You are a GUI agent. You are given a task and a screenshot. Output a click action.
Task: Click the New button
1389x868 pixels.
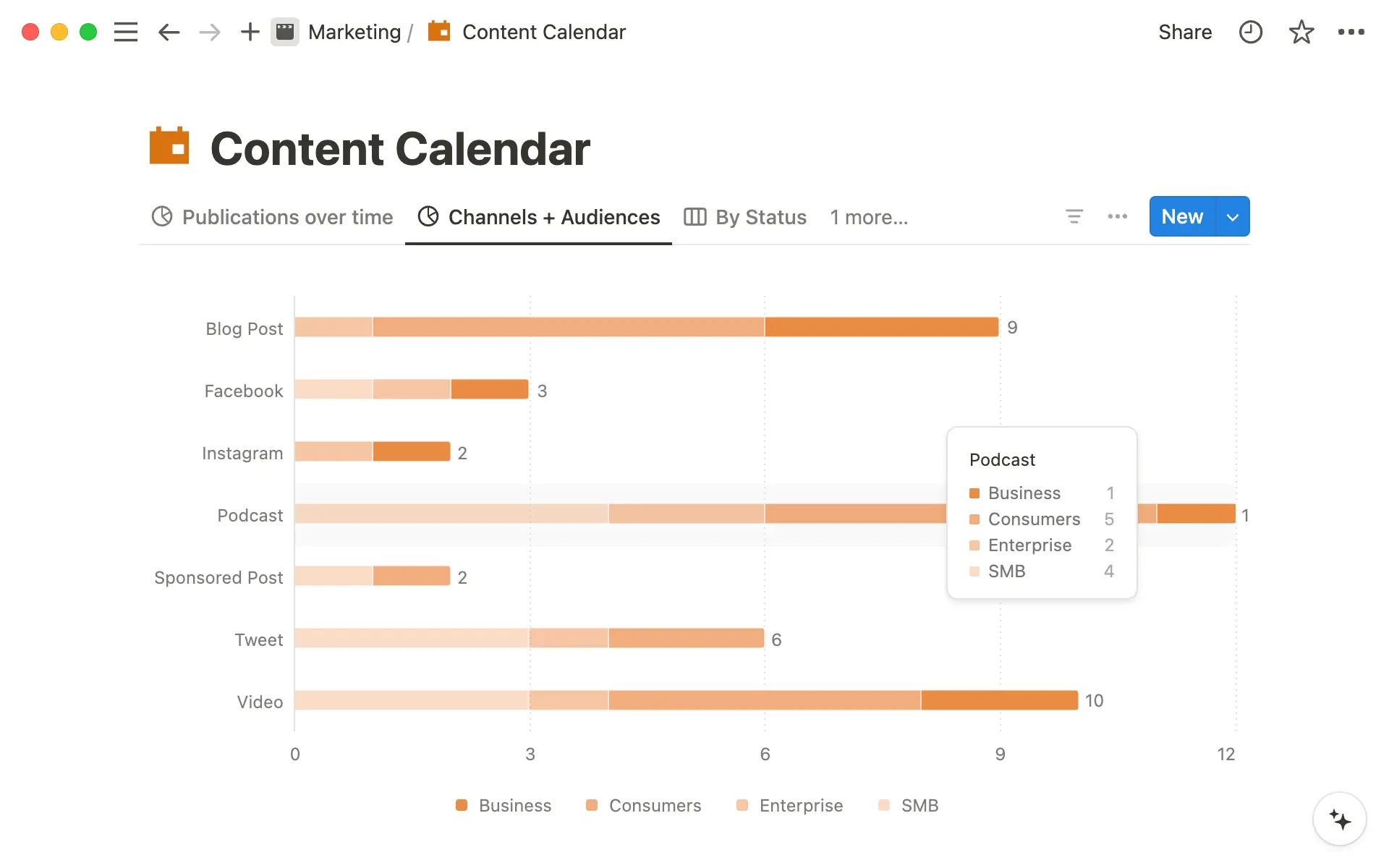(x=1181, y=216)
